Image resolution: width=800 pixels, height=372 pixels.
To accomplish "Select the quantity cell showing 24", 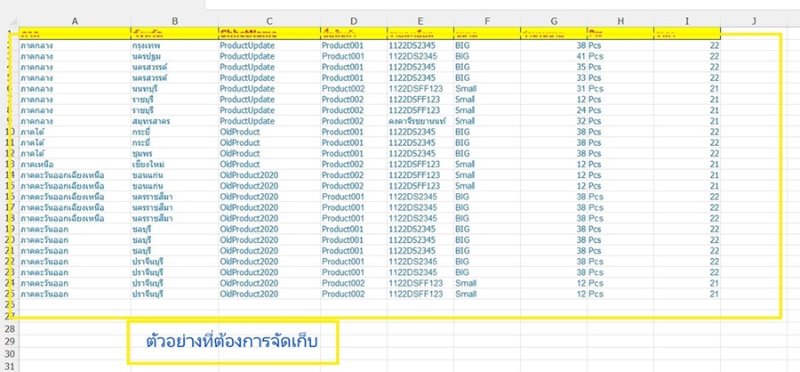I will point(554,110).
